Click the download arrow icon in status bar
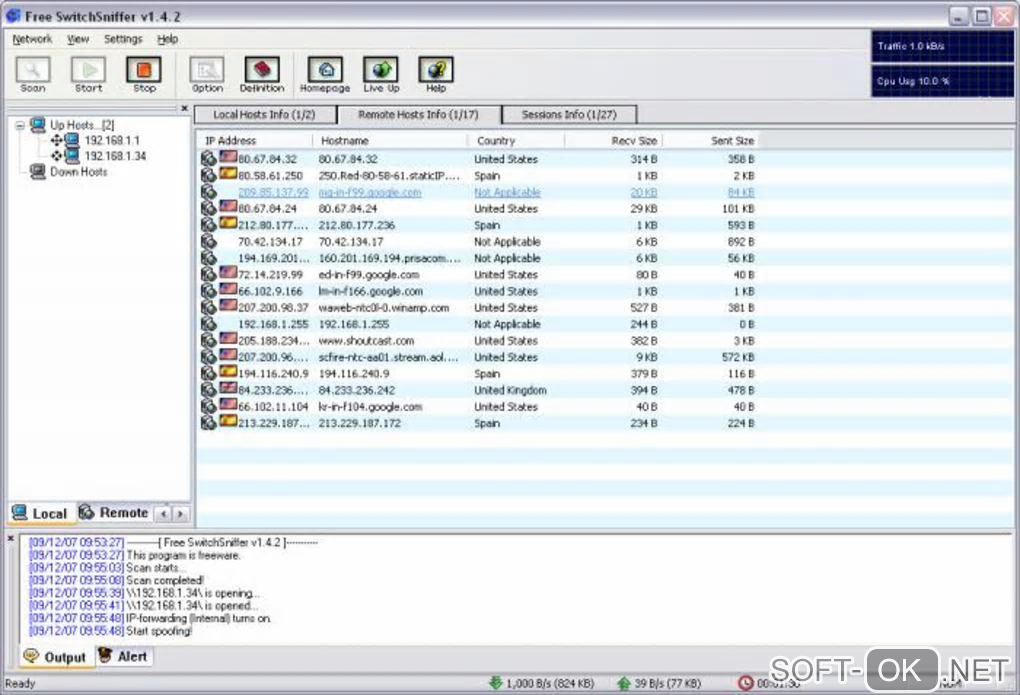The height and width of the screenshot is (695, 1020). (x=495, y=683)
